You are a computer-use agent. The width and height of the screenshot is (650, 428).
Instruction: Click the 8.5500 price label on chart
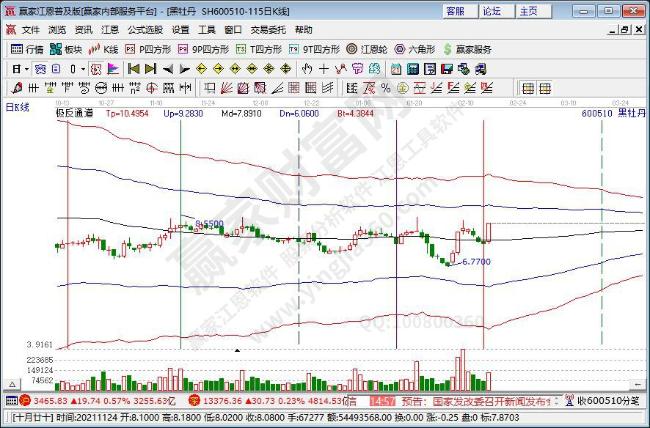click(209, 224)
